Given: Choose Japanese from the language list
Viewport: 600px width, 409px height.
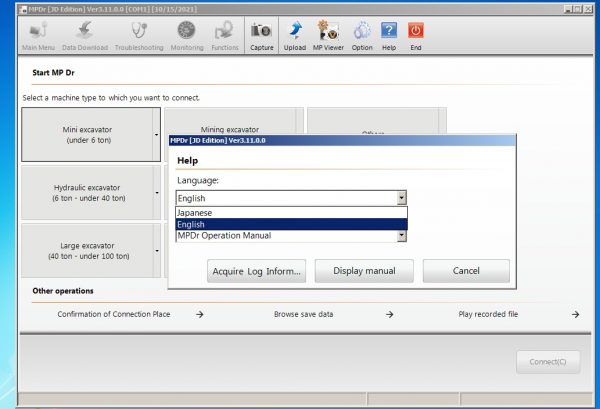Looking at the screenshot, I should pos(292,213).
